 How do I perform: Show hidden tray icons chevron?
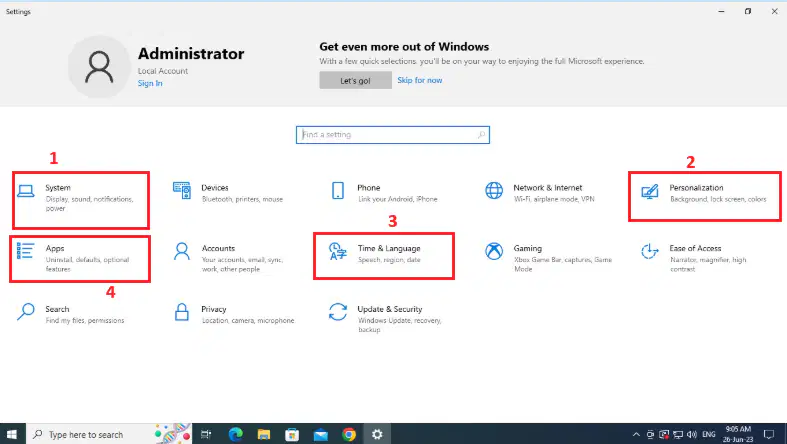636,434
